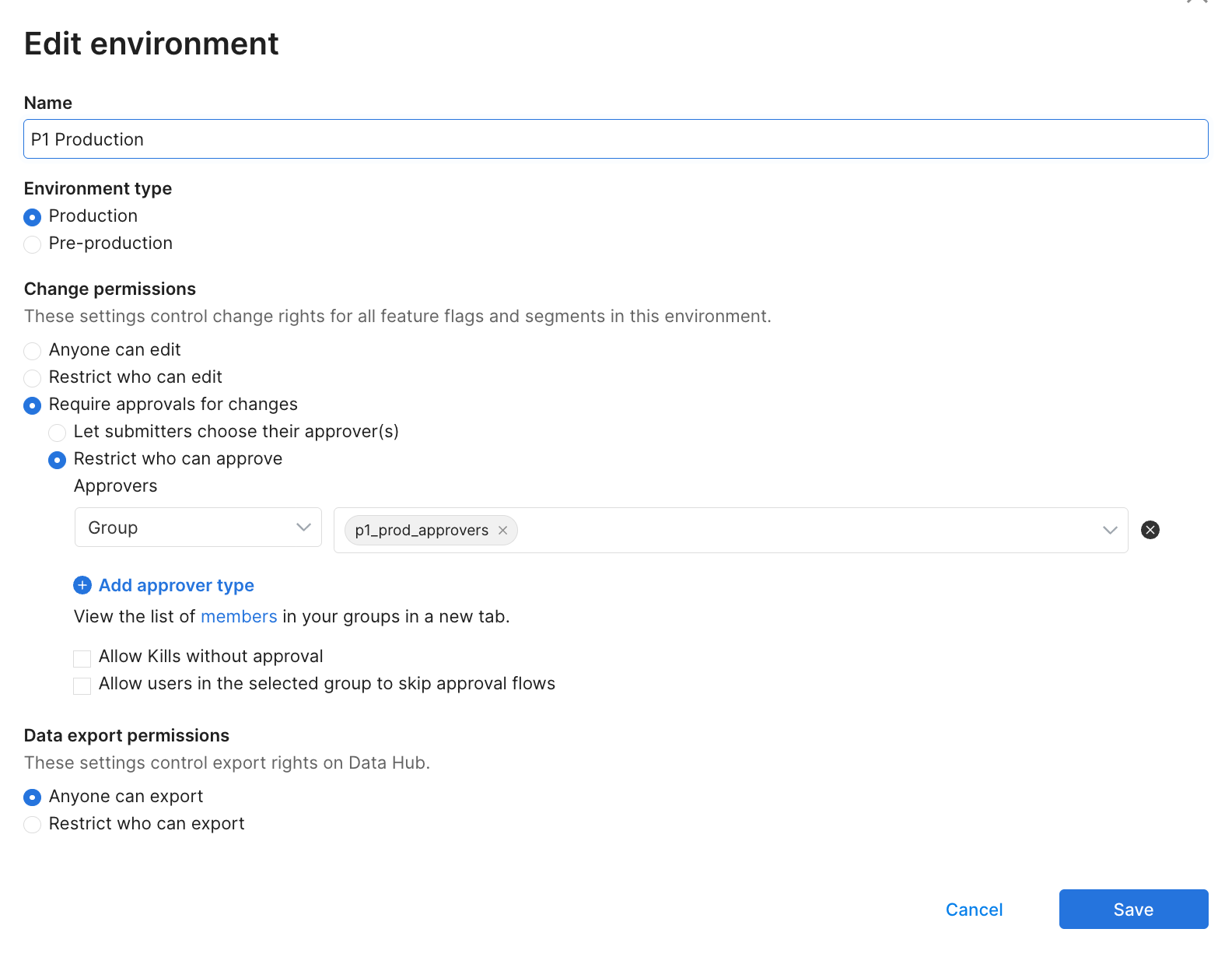Viewport: 1232px width, 971px height.
Task: Select Restrict who can export
Action: pos(33,825)
